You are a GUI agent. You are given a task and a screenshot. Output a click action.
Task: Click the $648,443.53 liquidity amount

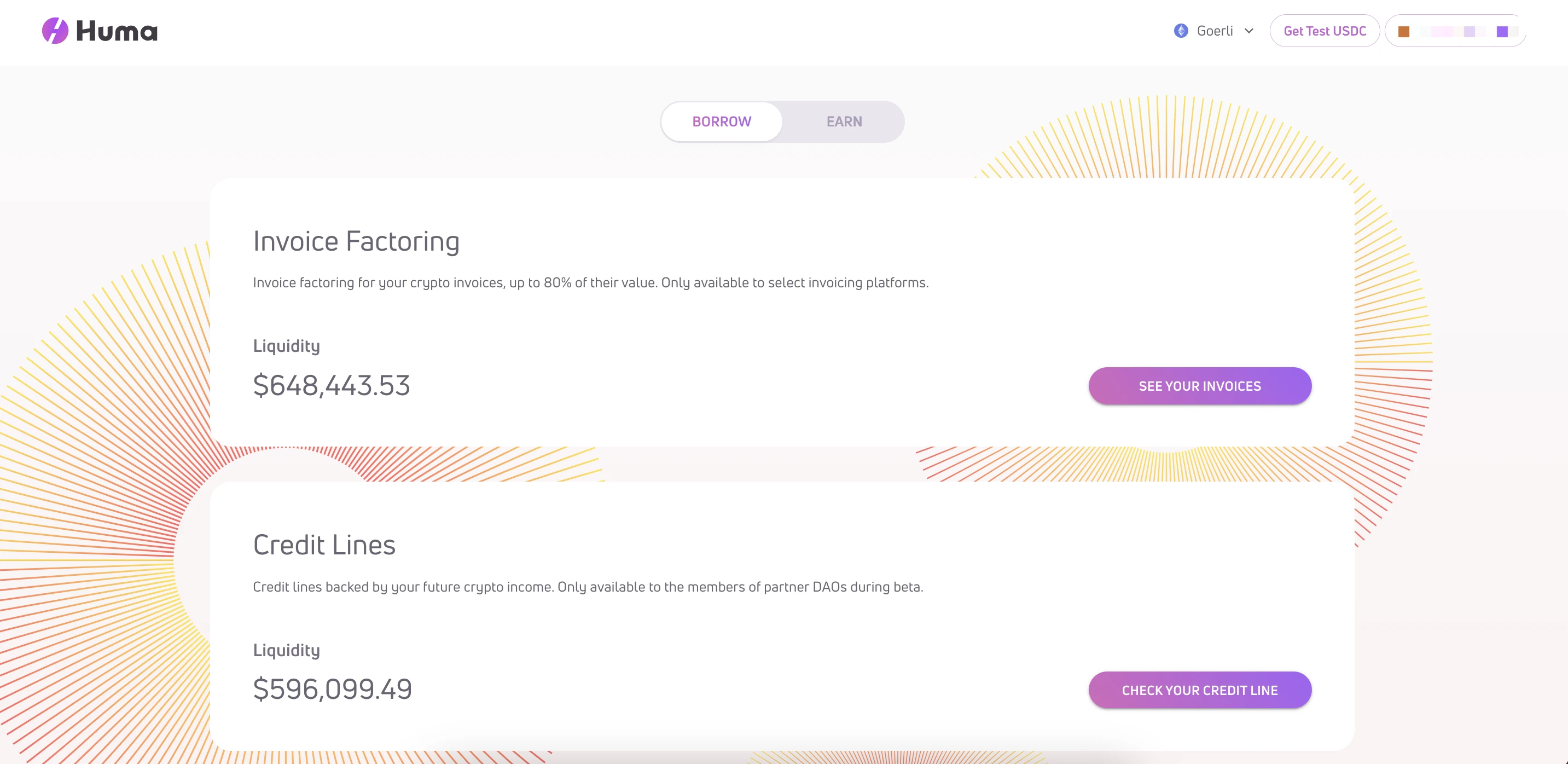[x=331, y=385]
